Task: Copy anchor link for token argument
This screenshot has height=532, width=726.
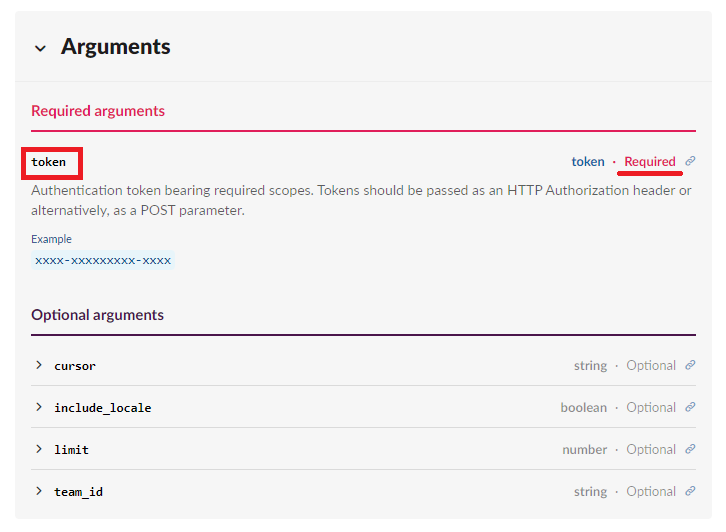Action: 690,162
